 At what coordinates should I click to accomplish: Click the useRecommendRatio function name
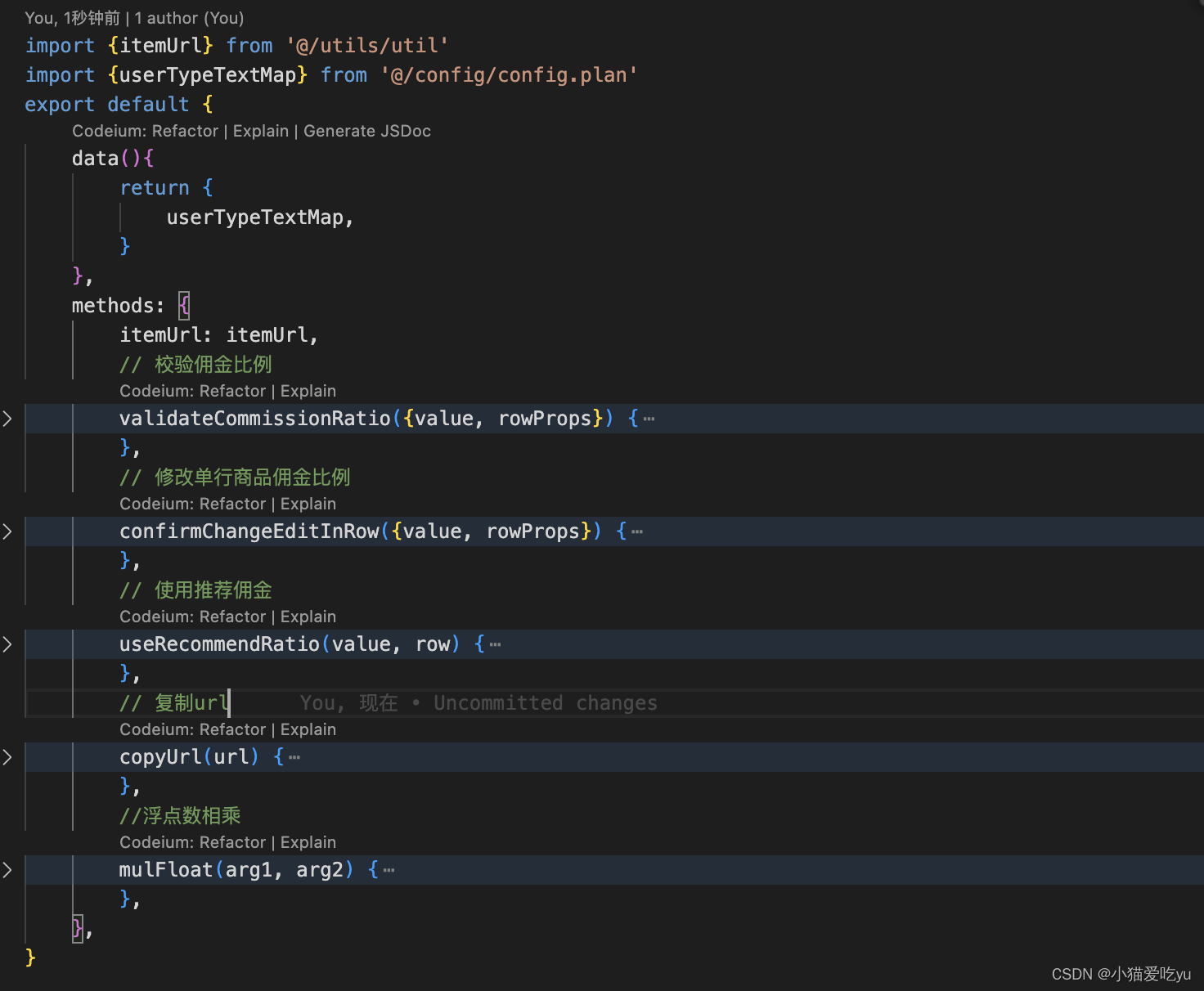219,644
